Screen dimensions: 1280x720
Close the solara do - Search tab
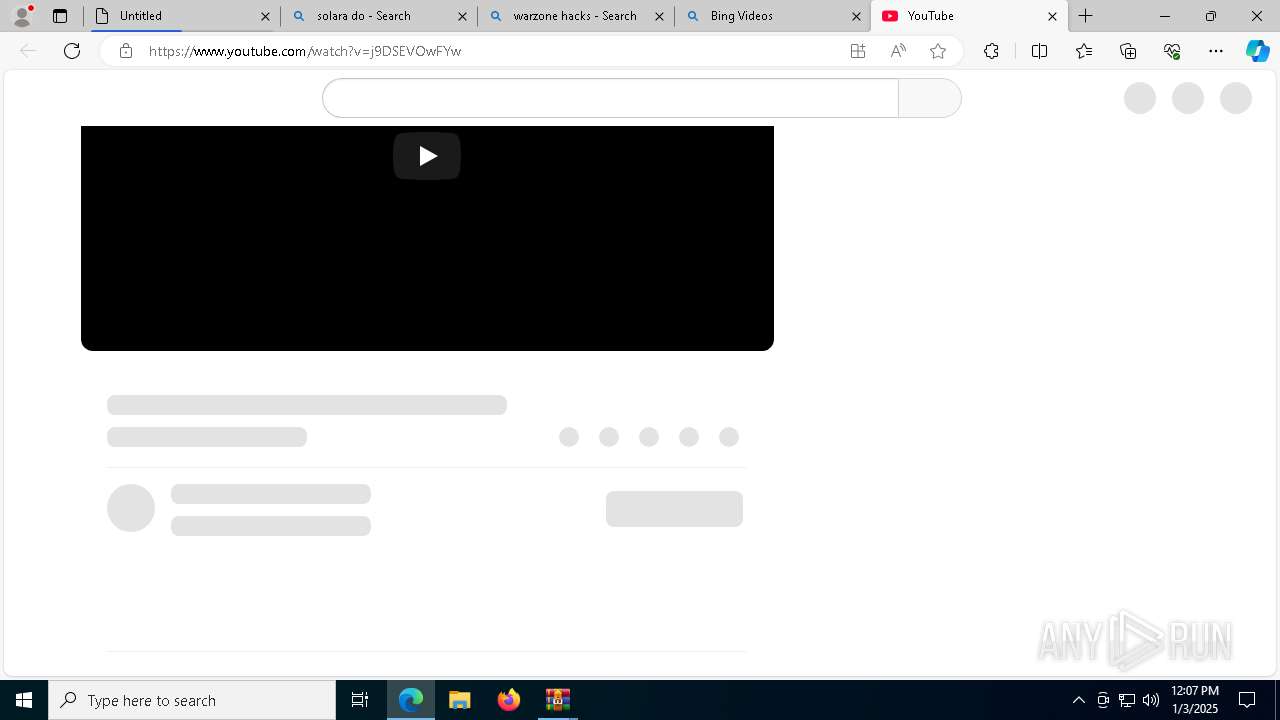click(x=462, y=16)
